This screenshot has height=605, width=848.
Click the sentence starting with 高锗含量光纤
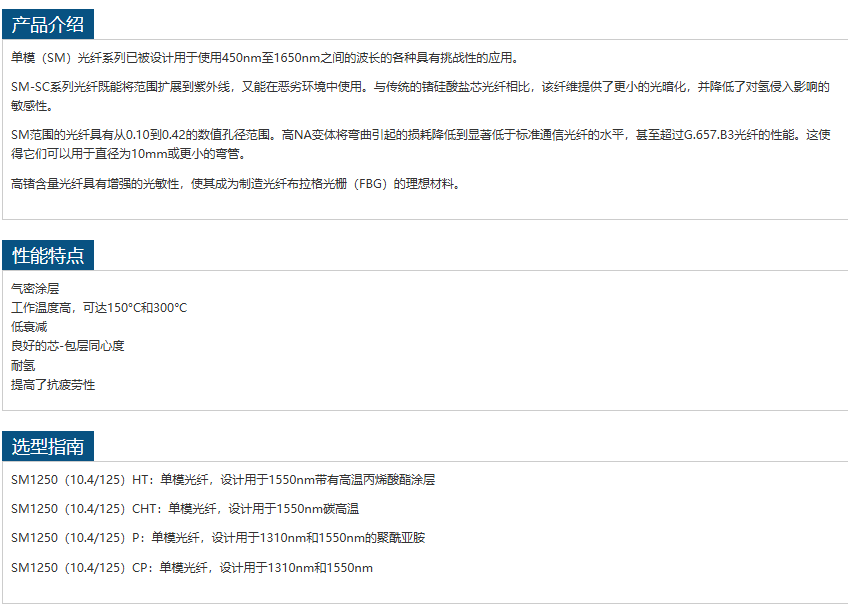click(236, 183)
